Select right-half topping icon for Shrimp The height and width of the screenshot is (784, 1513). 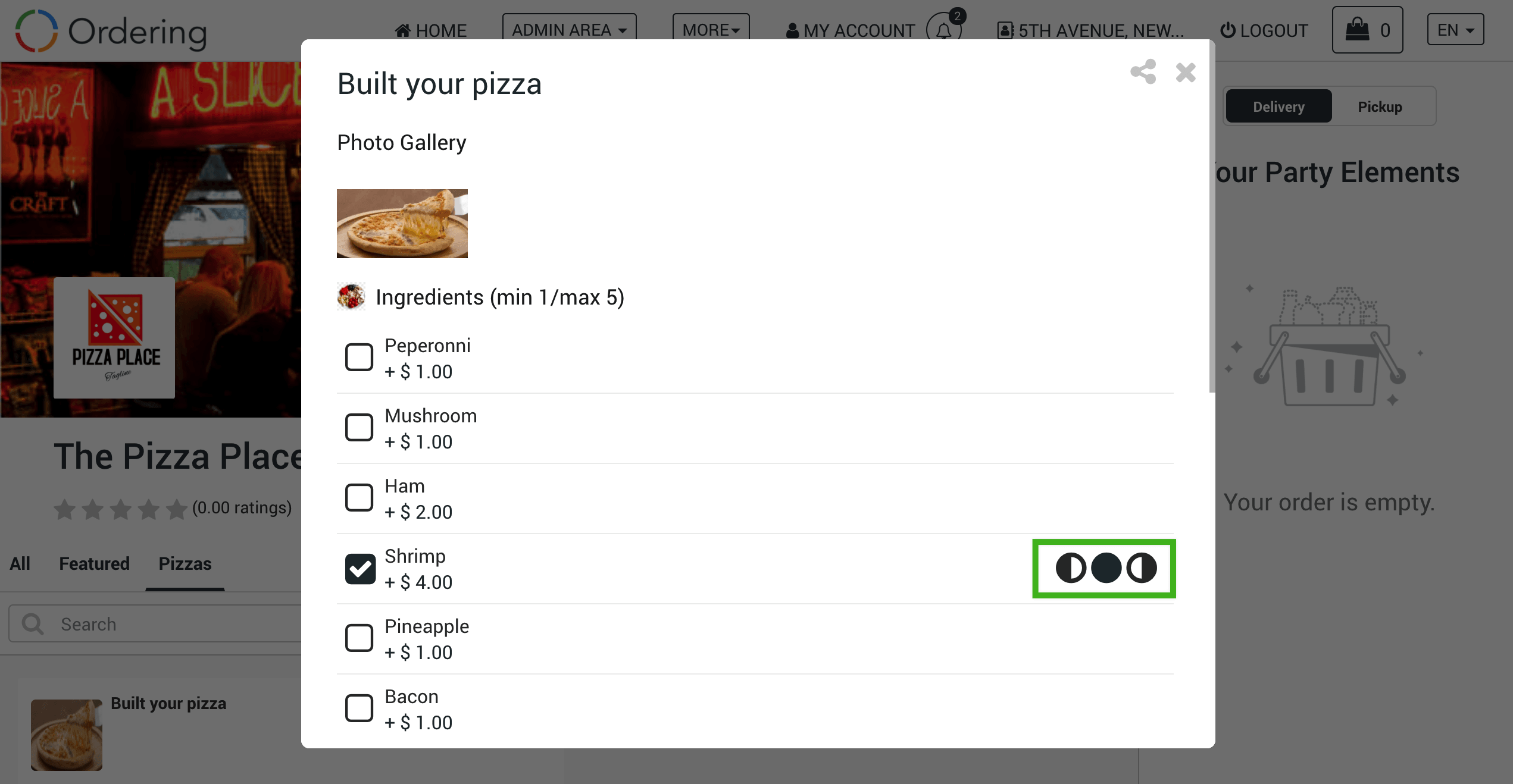click(x=1142, y=567)
